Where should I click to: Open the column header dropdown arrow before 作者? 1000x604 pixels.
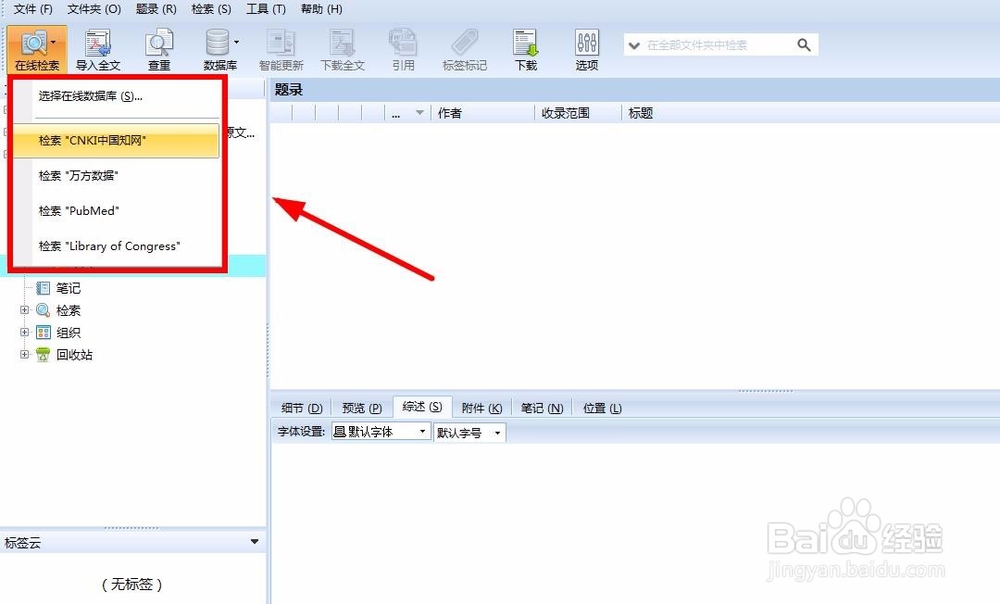pos(420,113)
